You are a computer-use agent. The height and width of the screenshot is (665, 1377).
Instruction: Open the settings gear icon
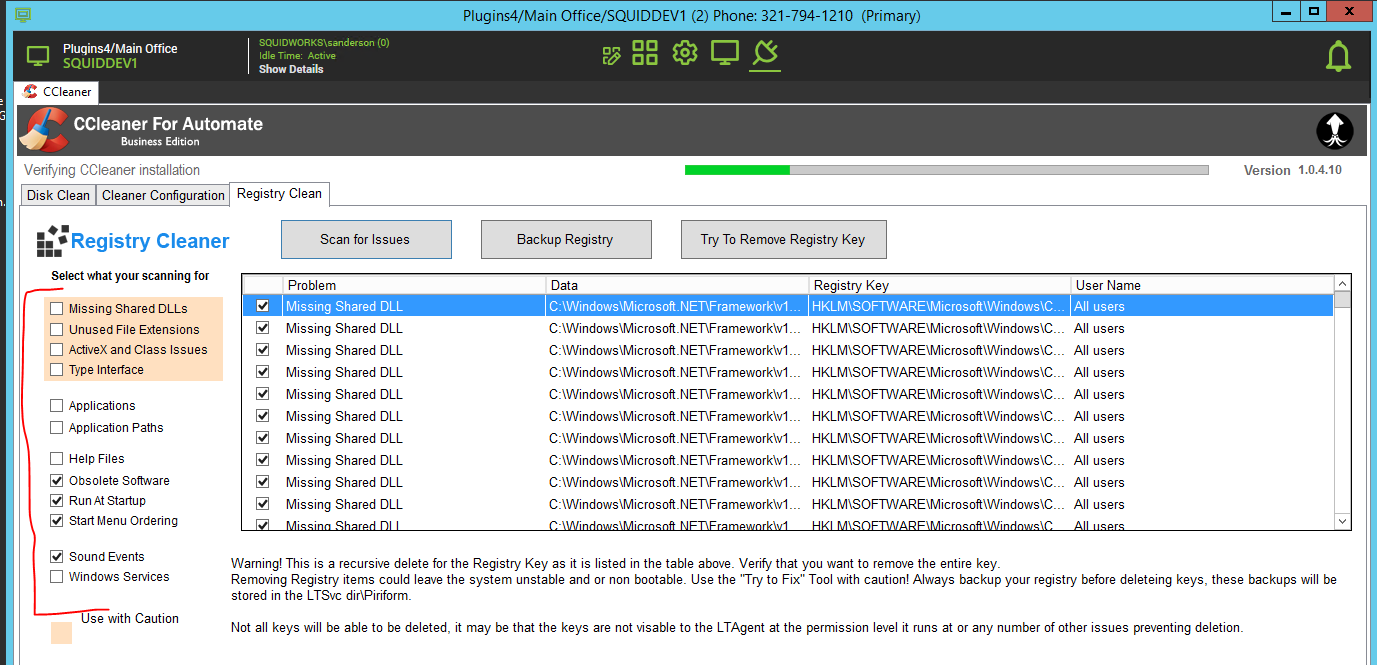(684, 53)
